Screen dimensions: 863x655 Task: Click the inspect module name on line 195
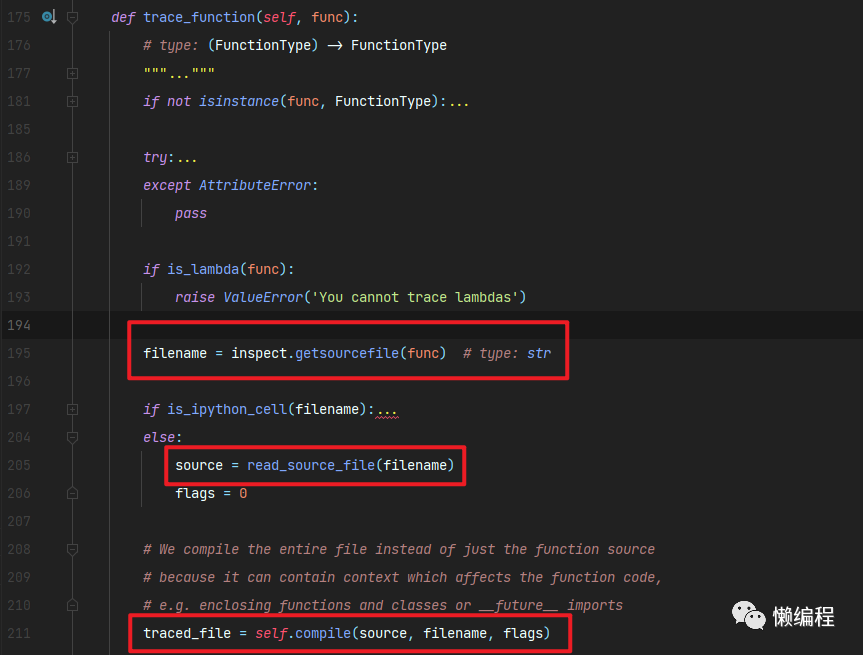[259, 353]
